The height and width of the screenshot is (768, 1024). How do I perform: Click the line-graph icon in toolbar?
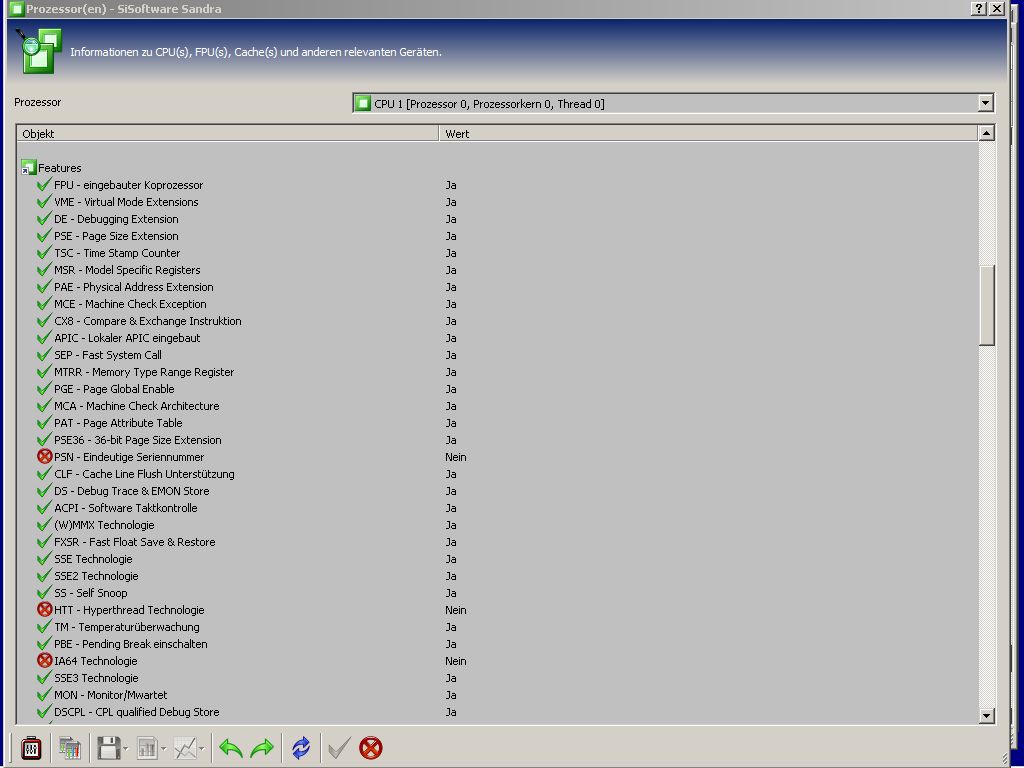[x=185, y=748]
